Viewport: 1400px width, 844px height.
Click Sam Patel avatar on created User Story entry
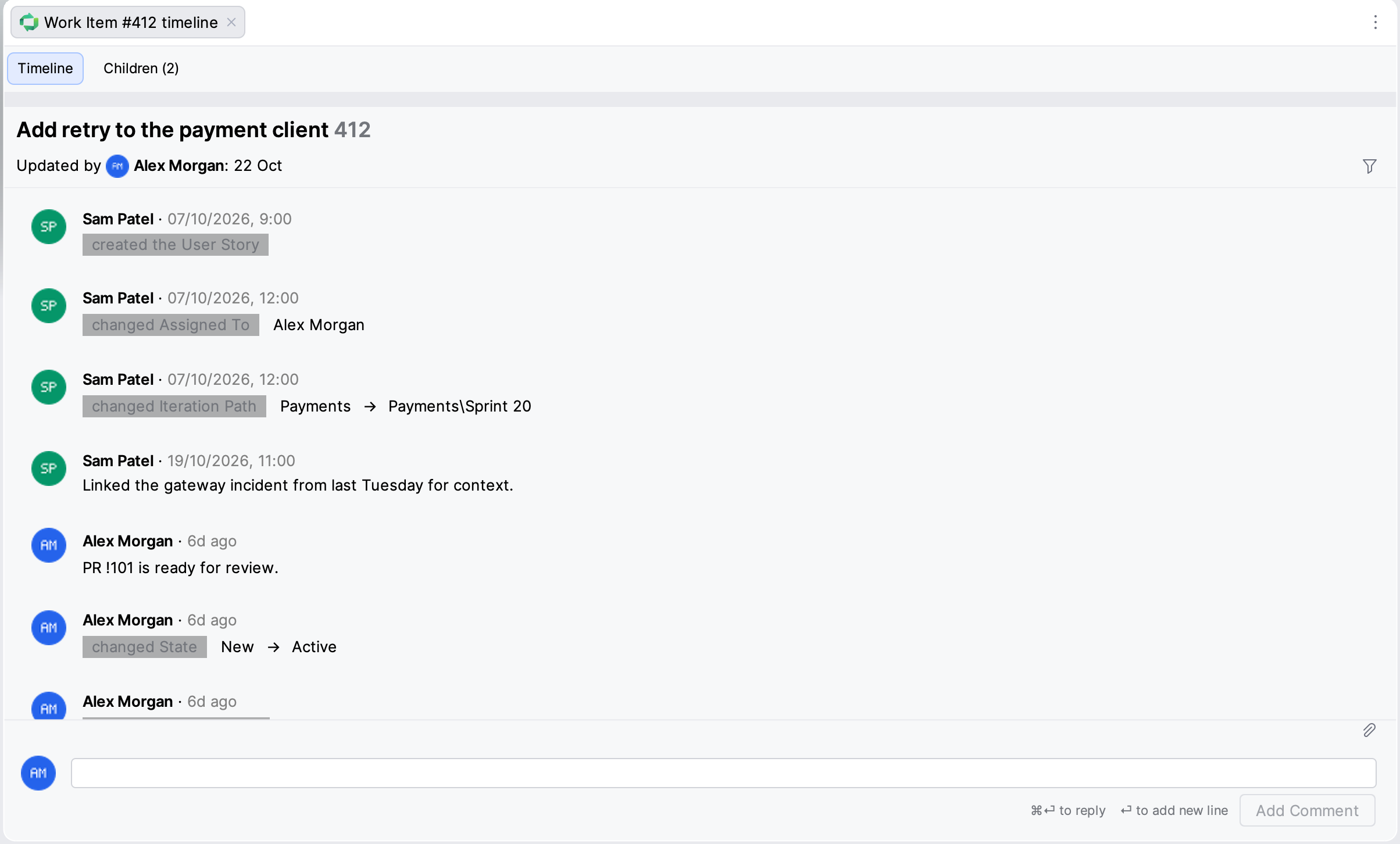(x=49, y=227)
